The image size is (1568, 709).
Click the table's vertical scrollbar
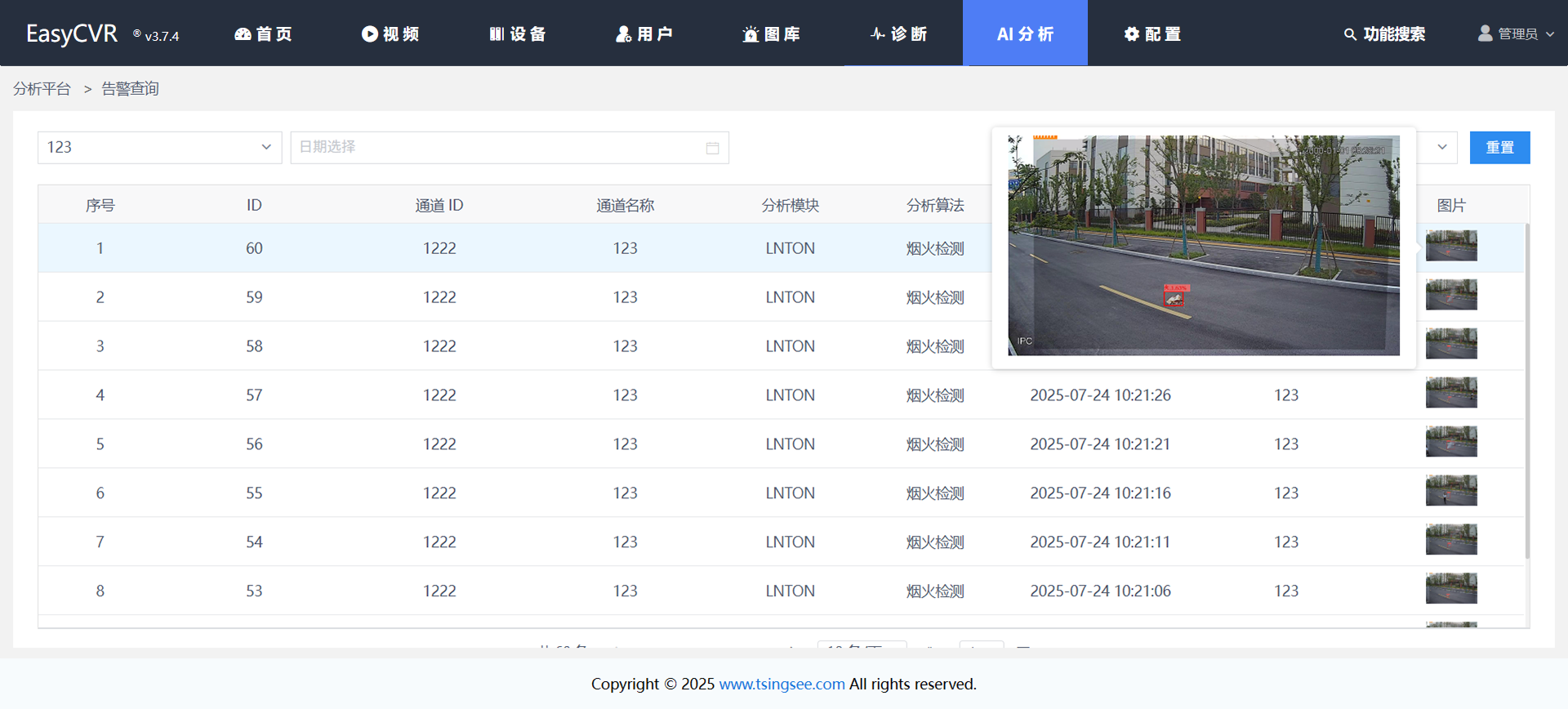coord(1526,392)
